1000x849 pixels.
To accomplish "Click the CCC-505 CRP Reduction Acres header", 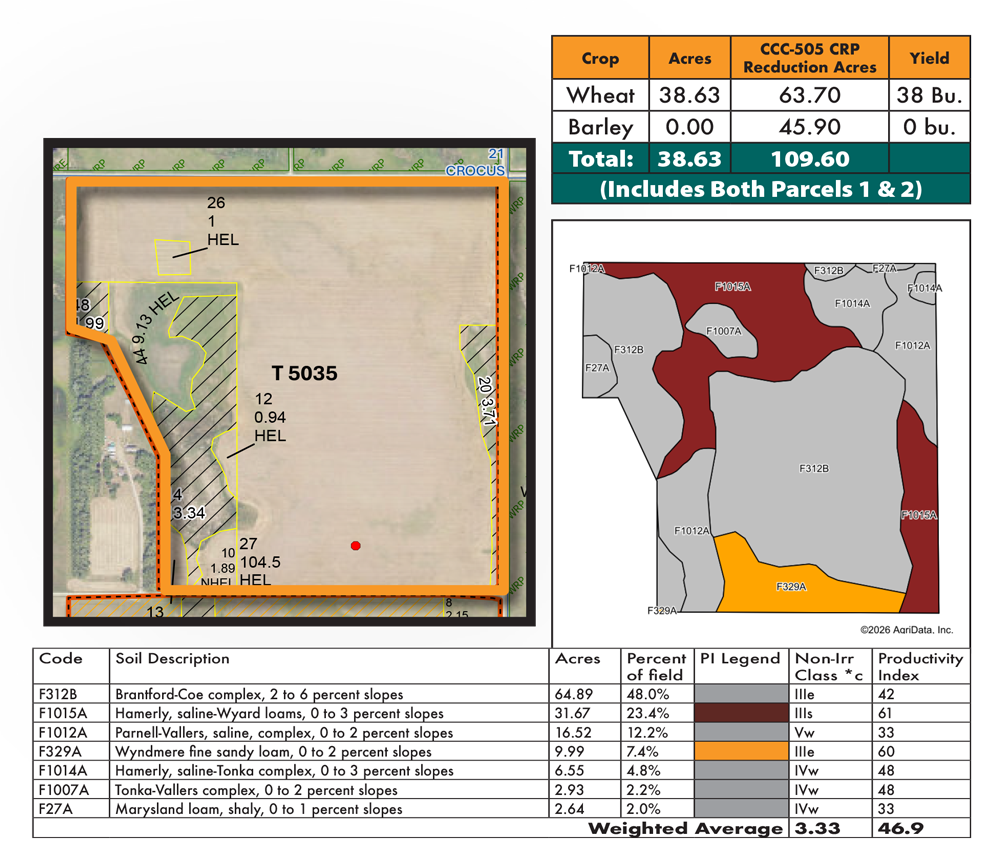I will (x=809, y=59).
